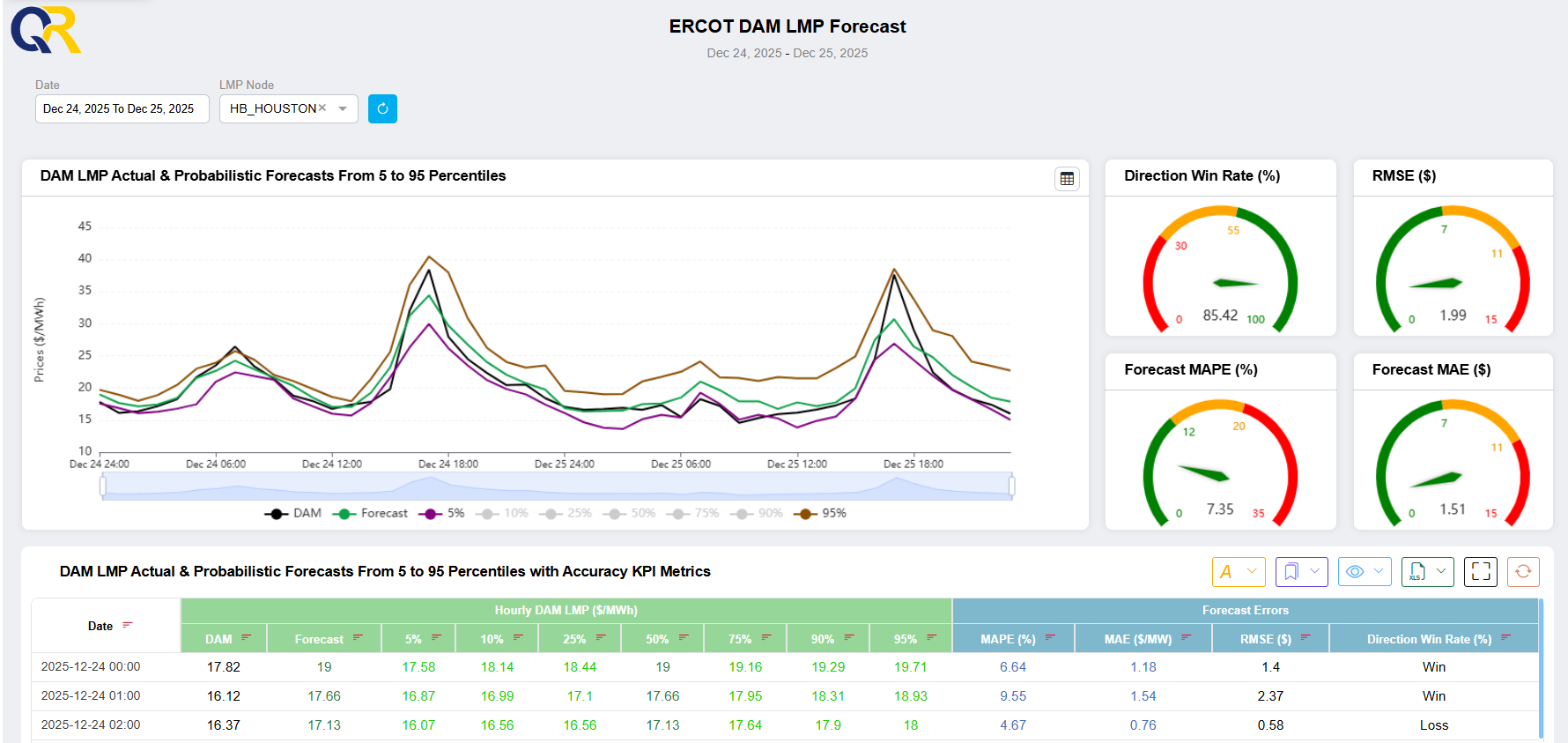Expand the LMP Node dropdown arrow
The image size is (1568, 743).
(x=343, y=108)
